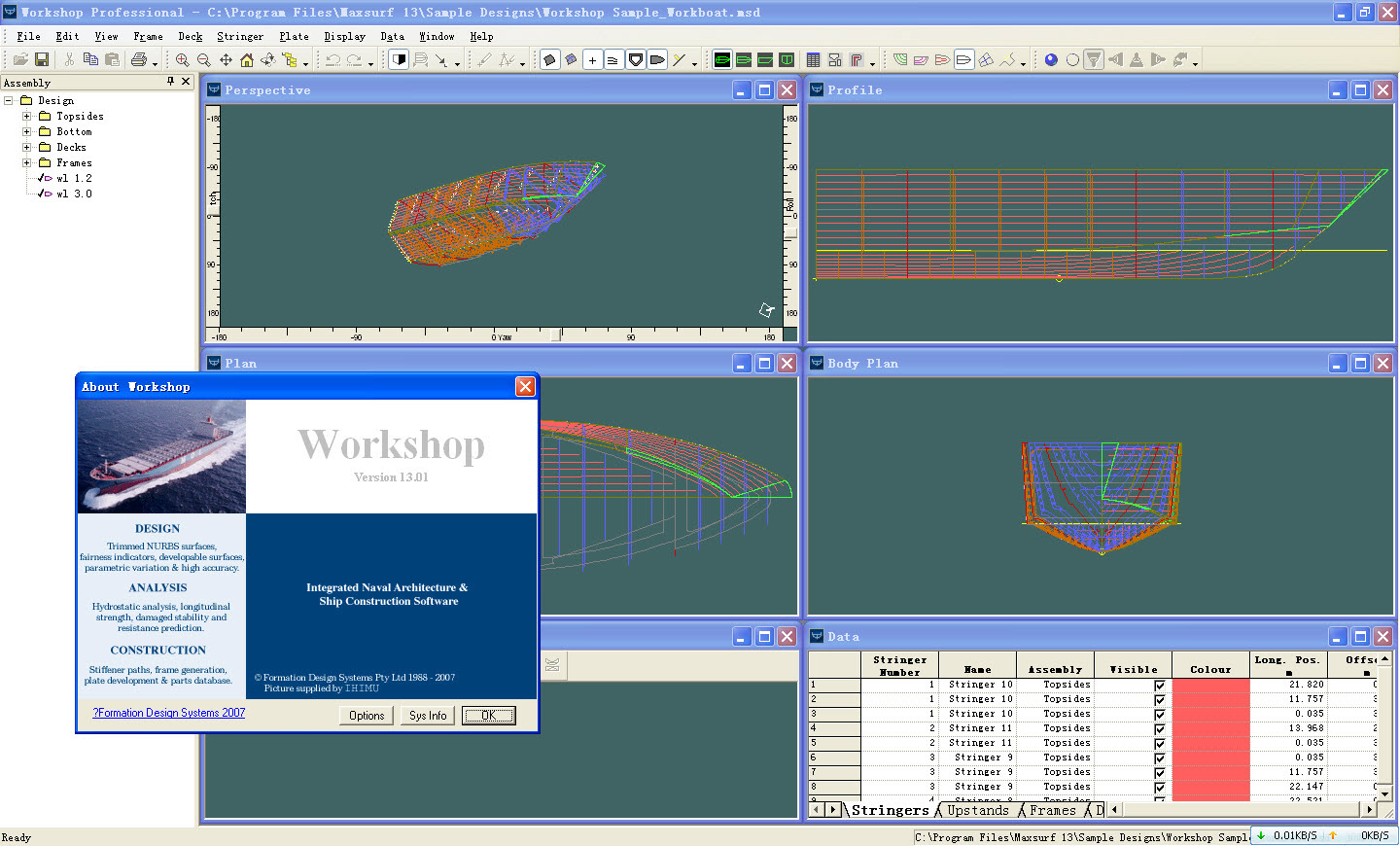Click the Sys Info button
Viewport: 1400px width, 846px height.
click(x=428, y=716)
